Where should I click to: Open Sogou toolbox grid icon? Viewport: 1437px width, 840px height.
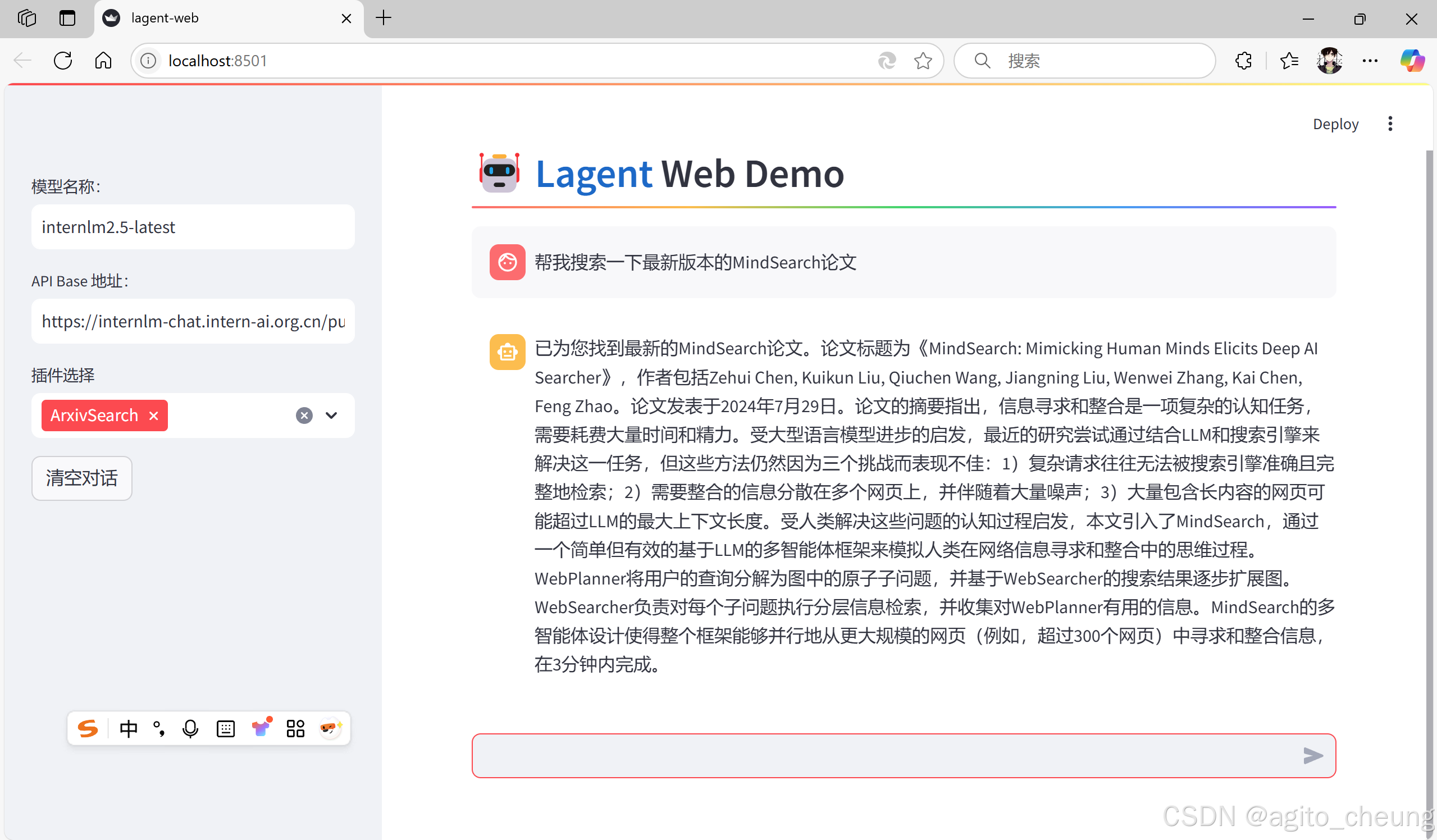point(295,728)
